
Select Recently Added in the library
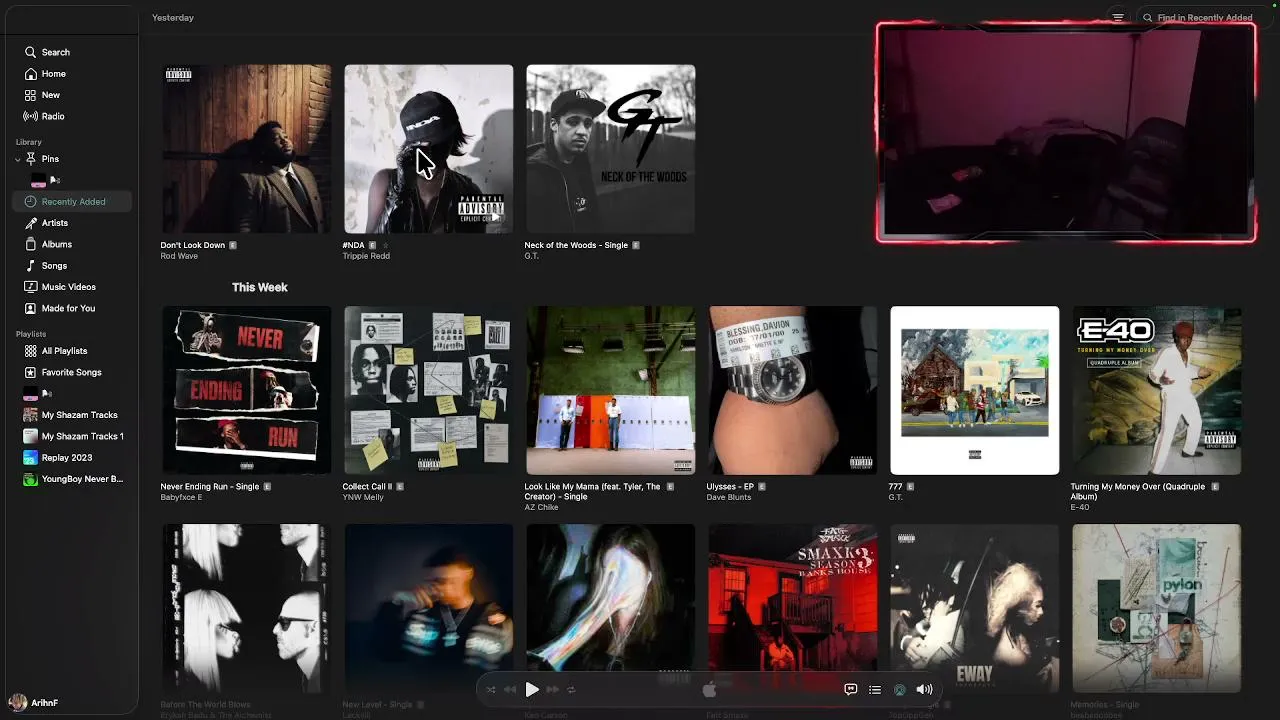pyautogui.click(x=72, y=202)
